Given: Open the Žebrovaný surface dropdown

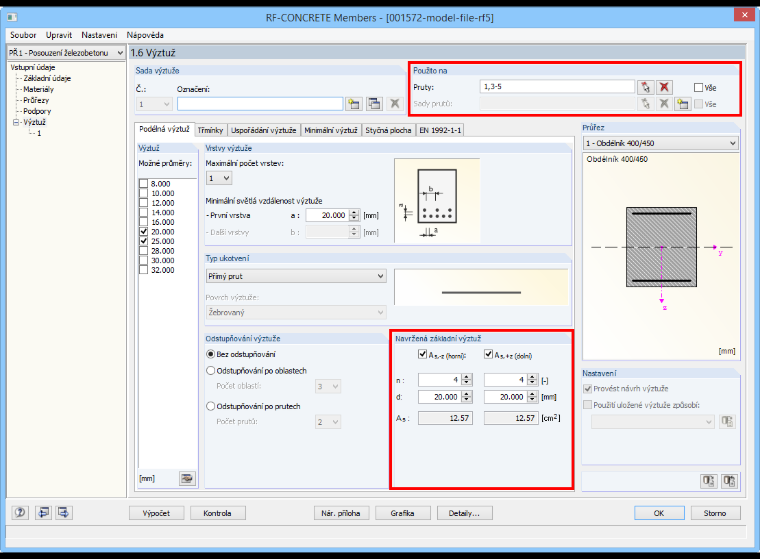Looking at the screenshot, I should click(x=296, y=313).
